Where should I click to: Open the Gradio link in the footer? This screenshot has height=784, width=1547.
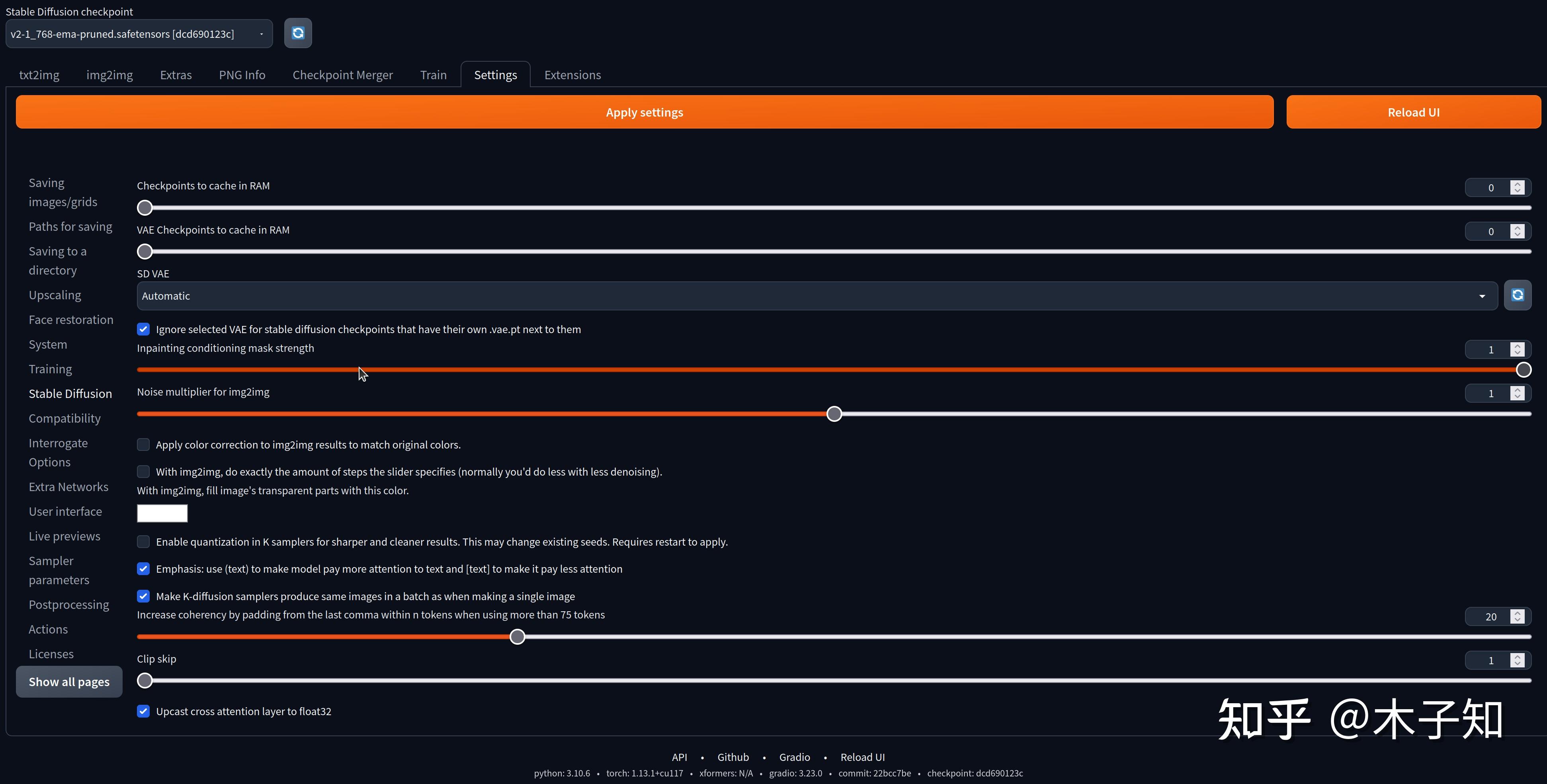coord(794,757)
